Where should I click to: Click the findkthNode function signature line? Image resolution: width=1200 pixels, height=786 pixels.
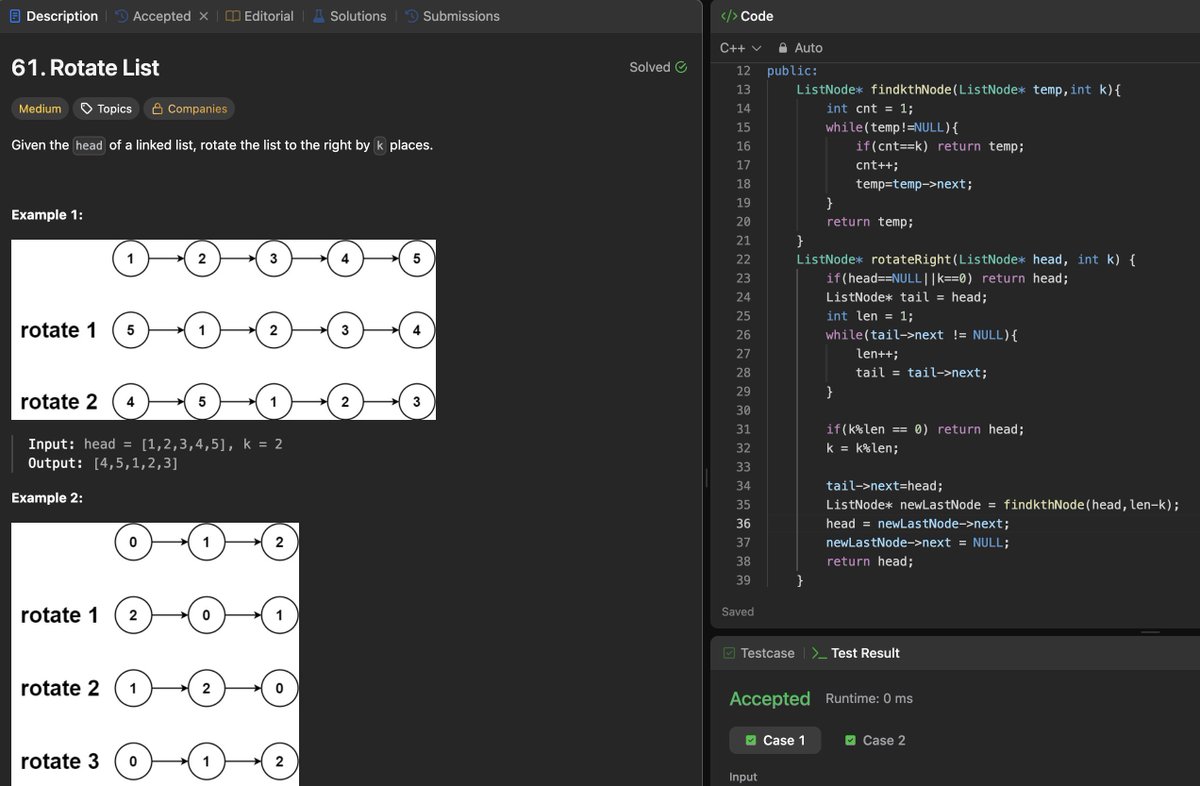point(959,90)
